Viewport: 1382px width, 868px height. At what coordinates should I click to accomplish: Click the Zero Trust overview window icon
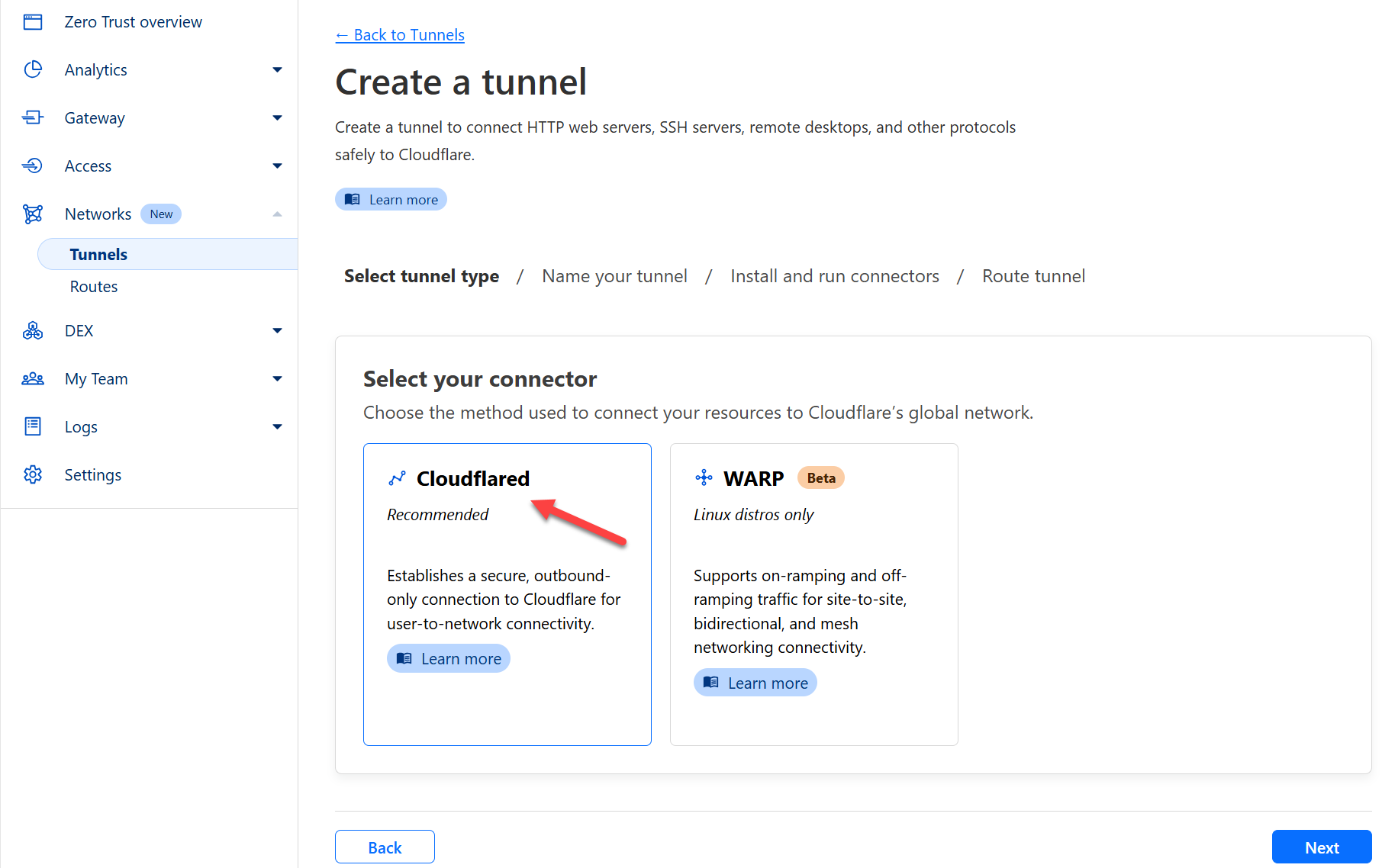[x=33, y=22]
